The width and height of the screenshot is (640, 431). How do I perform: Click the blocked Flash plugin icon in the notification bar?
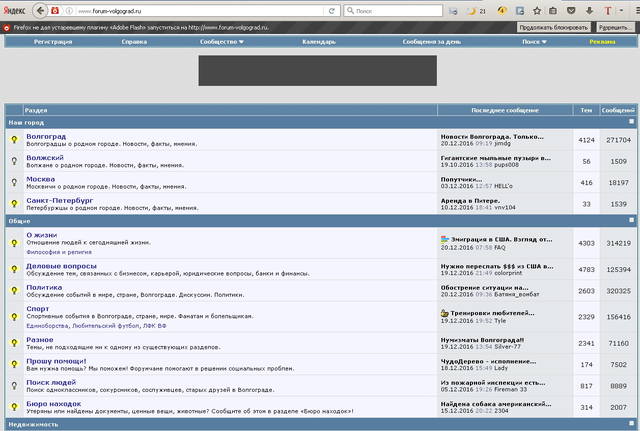(7, 28)
